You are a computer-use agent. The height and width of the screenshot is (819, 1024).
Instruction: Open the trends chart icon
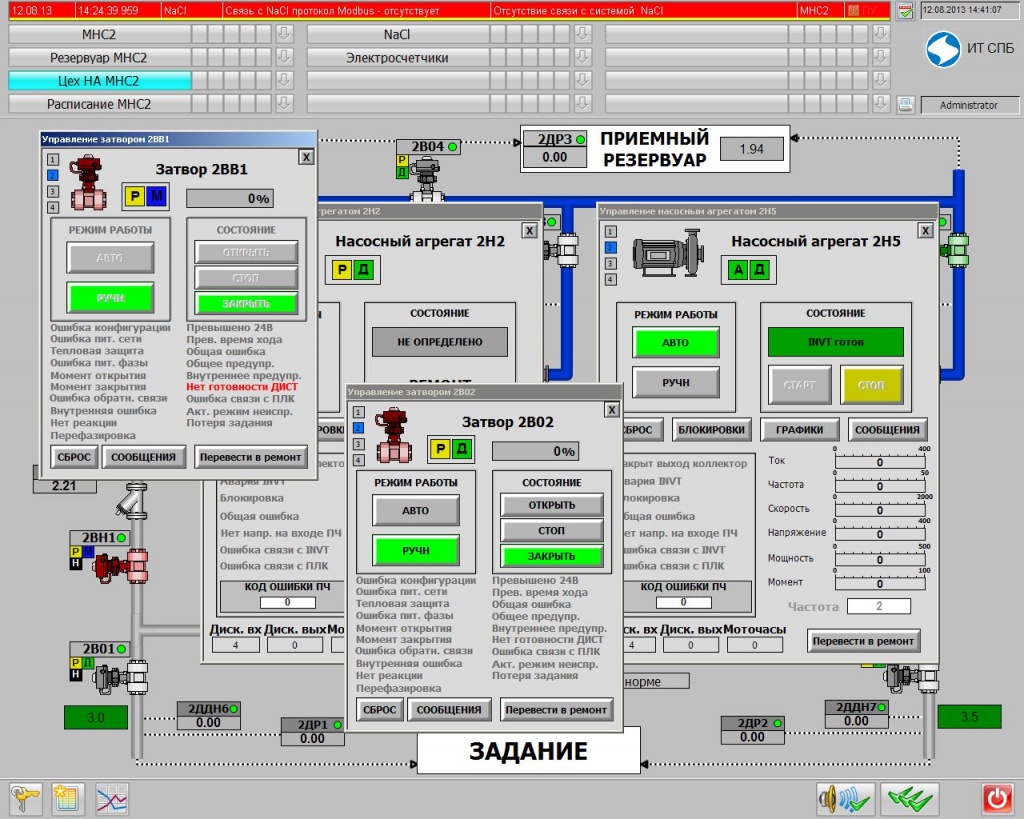click(x=112, y=798)
